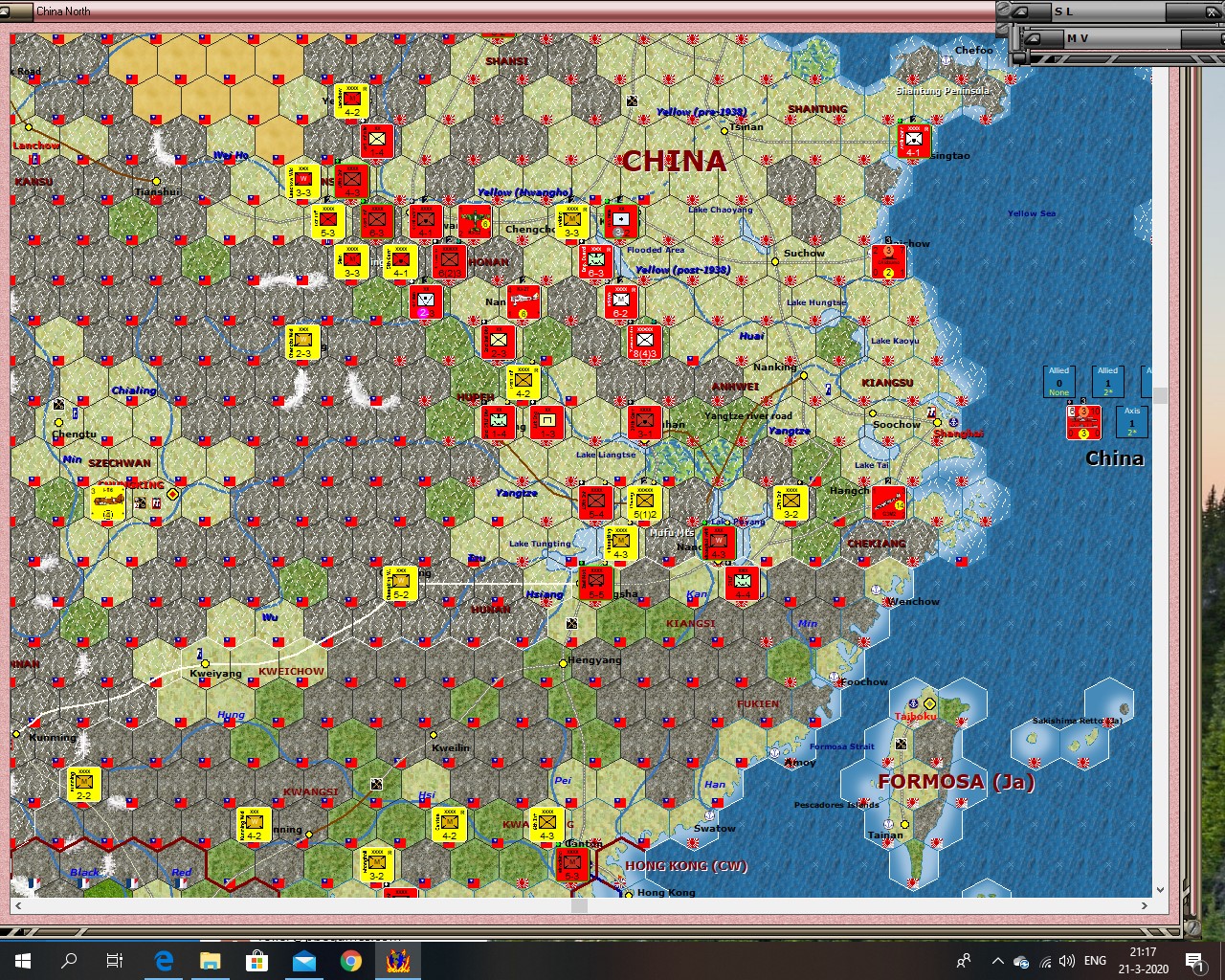Select the red 8(4)3 army unit
1225x980 pixels.
pyautogui.click(x=645, y=343)
